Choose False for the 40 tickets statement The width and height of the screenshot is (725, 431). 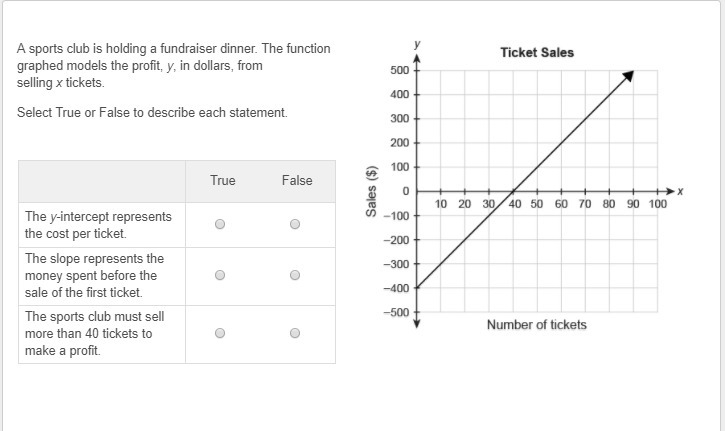pos(295,333)
